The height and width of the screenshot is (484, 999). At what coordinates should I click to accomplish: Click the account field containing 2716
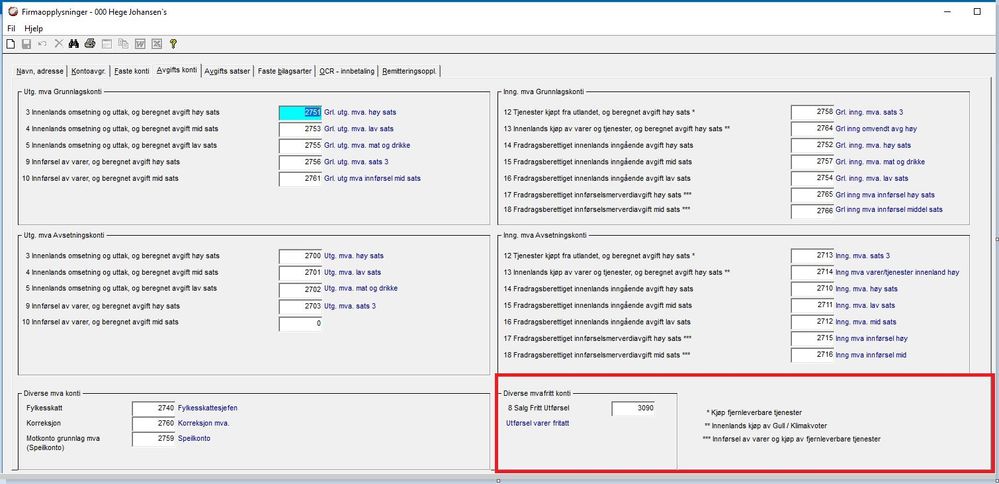(x=812, y=355)
